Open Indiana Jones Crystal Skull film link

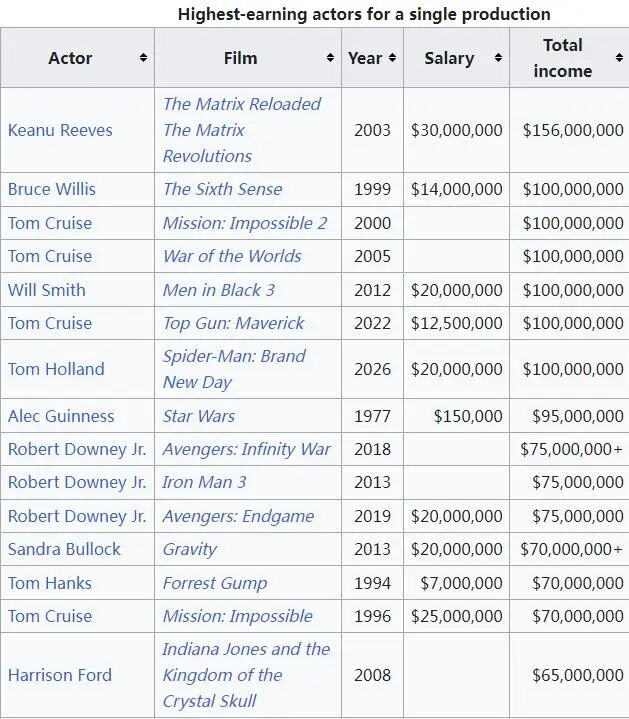246,675
